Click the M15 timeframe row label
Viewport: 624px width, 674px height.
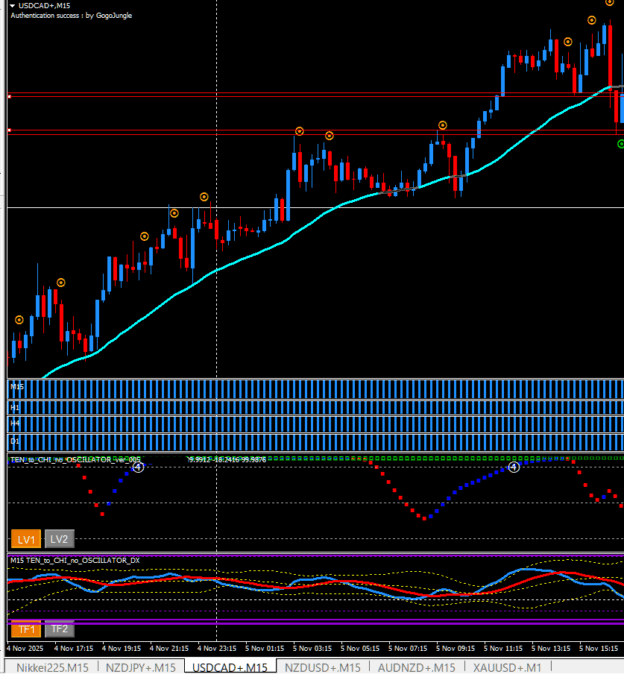16,386
